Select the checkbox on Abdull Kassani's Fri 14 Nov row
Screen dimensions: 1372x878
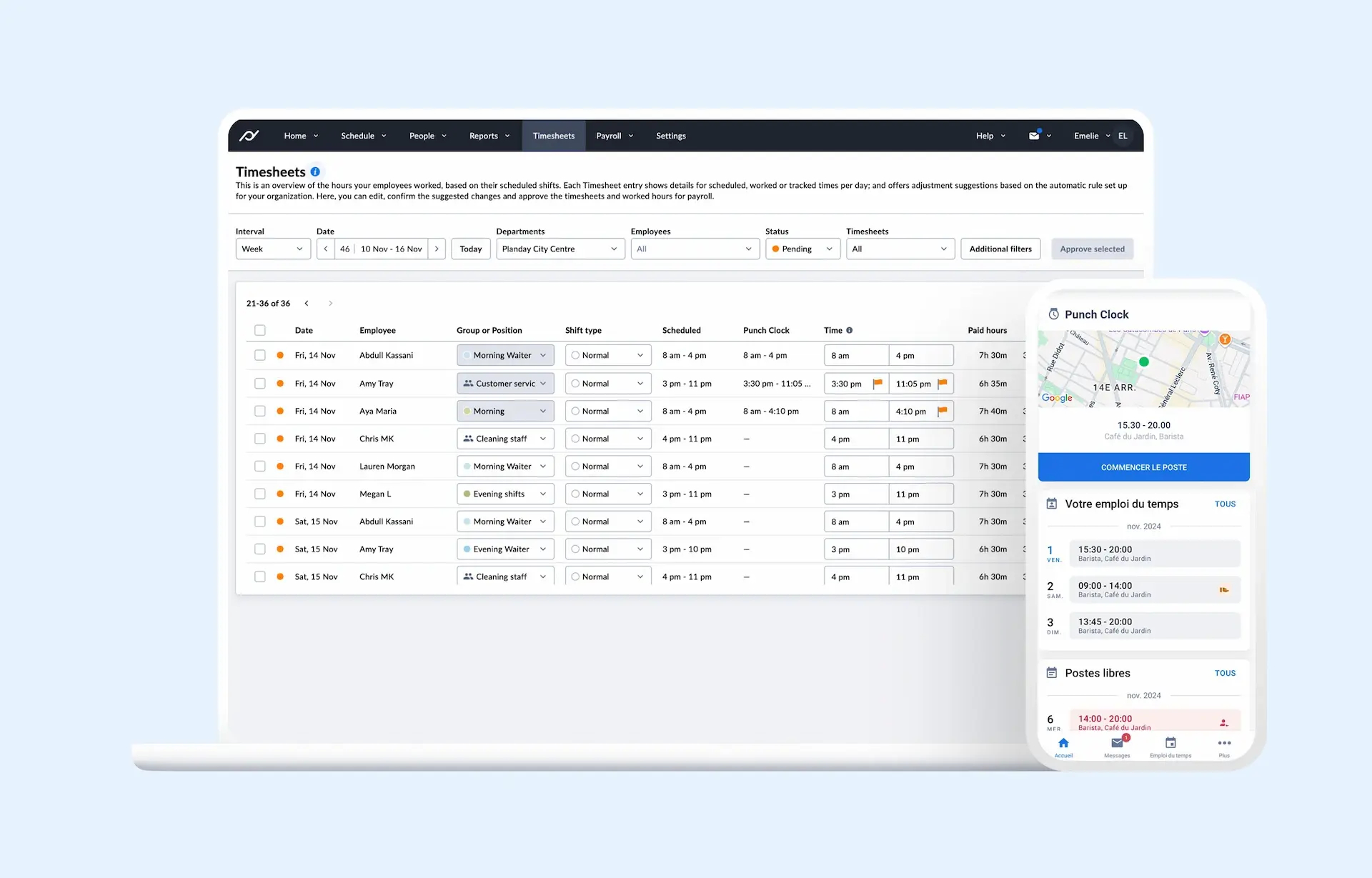[260, 355]
